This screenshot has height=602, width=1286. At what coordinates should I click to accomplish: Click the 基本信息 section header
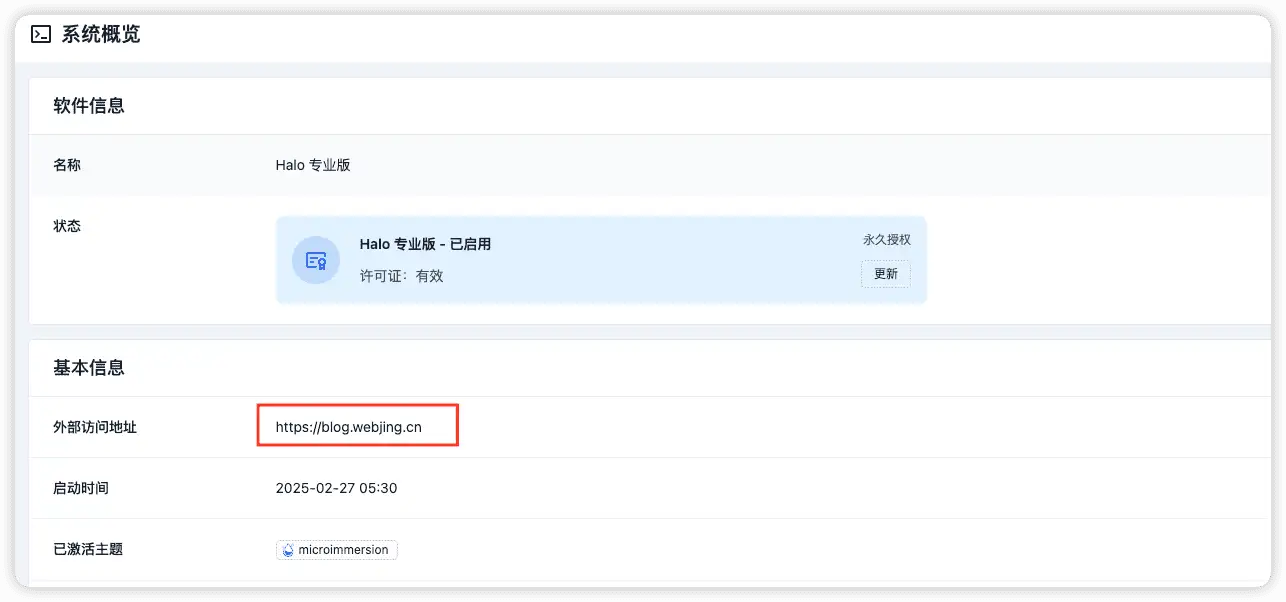89,368
